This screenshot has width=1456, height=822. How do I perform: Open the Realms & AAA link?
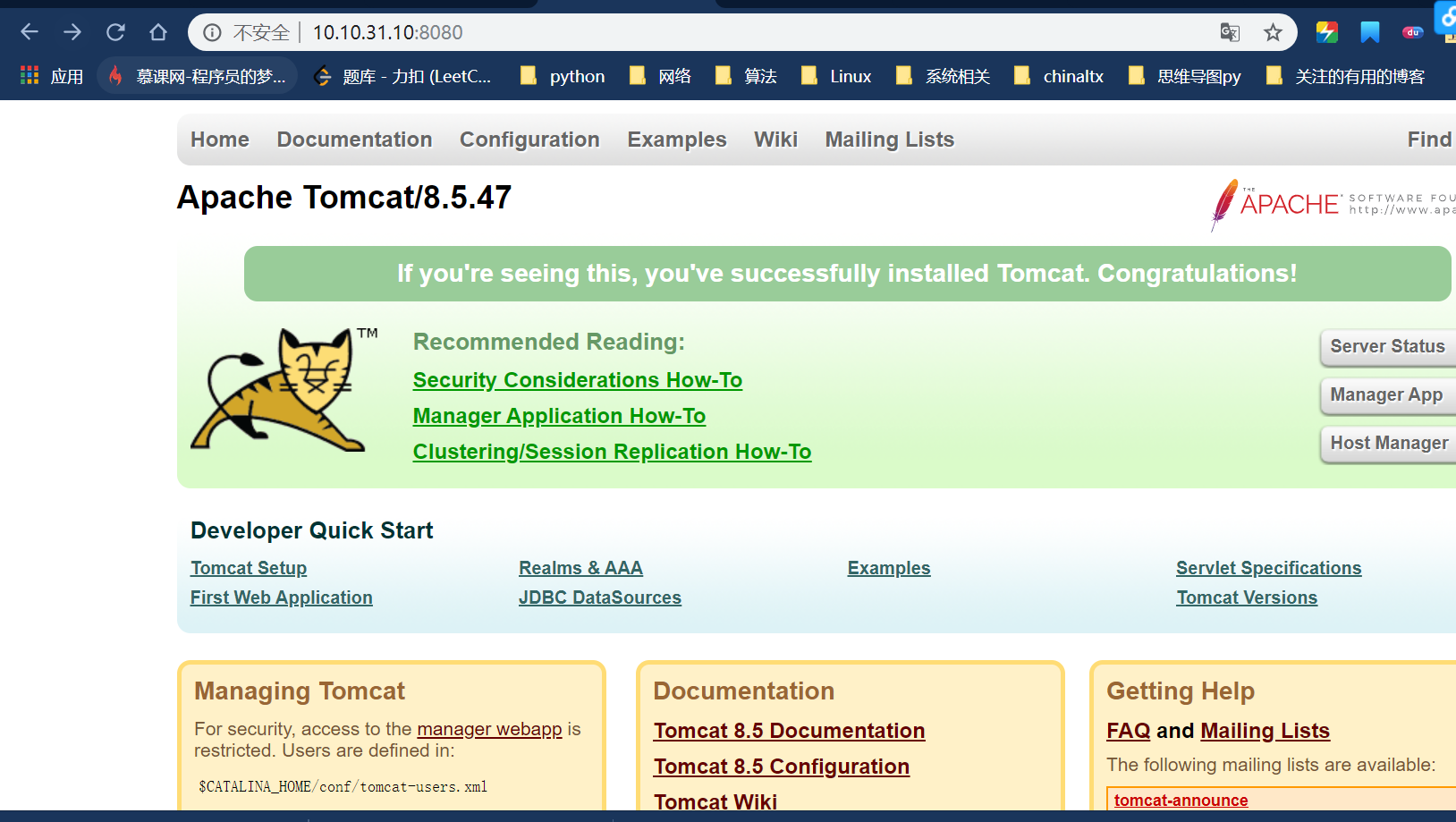580,568
